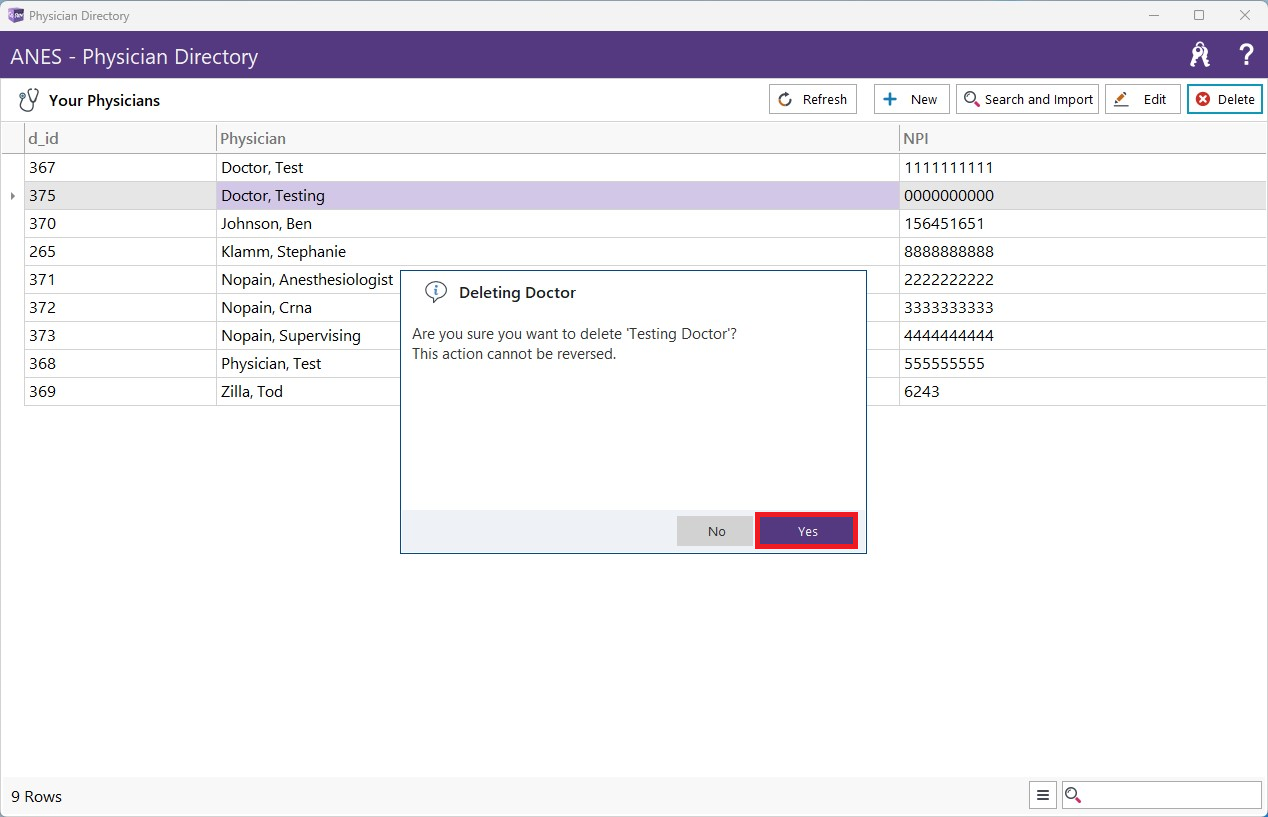Click the Delete button in toolbar

click(1224, 99)
